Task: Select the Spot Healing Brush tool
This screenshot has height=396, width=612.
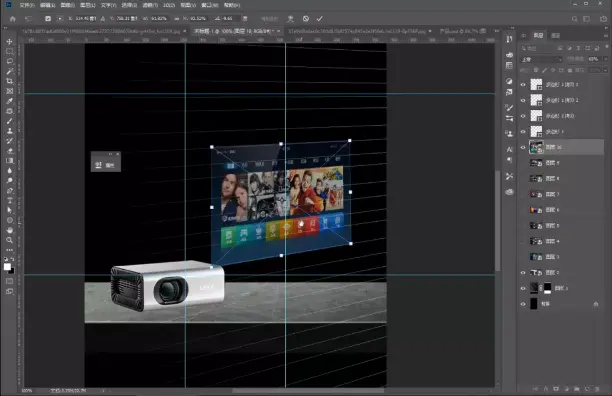Action: (9, 111)
